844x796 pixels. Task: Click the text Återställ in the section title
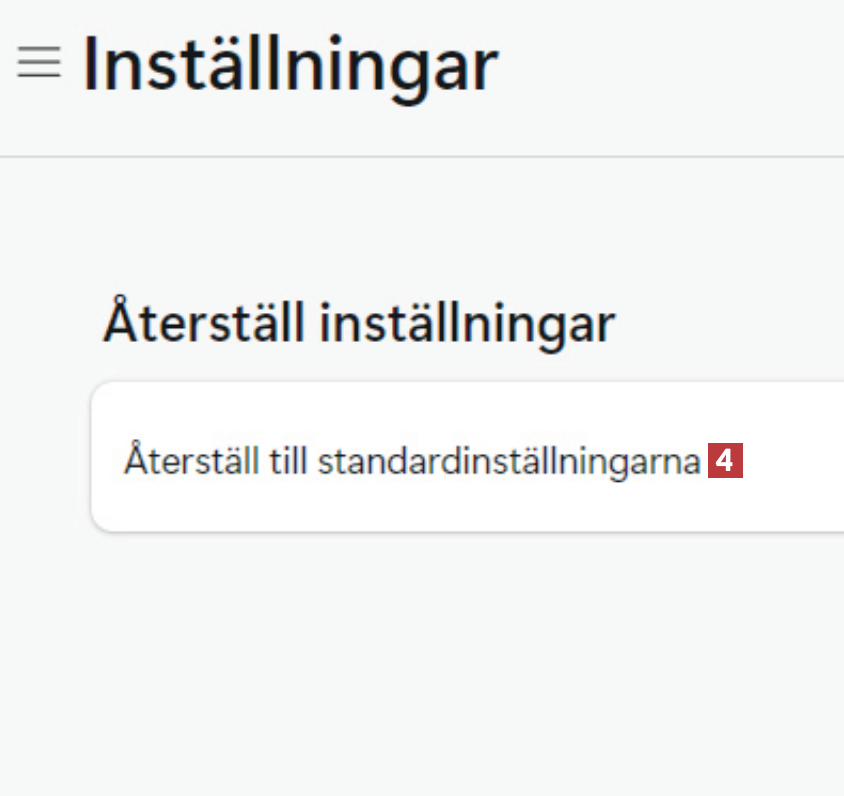[204, 320]
